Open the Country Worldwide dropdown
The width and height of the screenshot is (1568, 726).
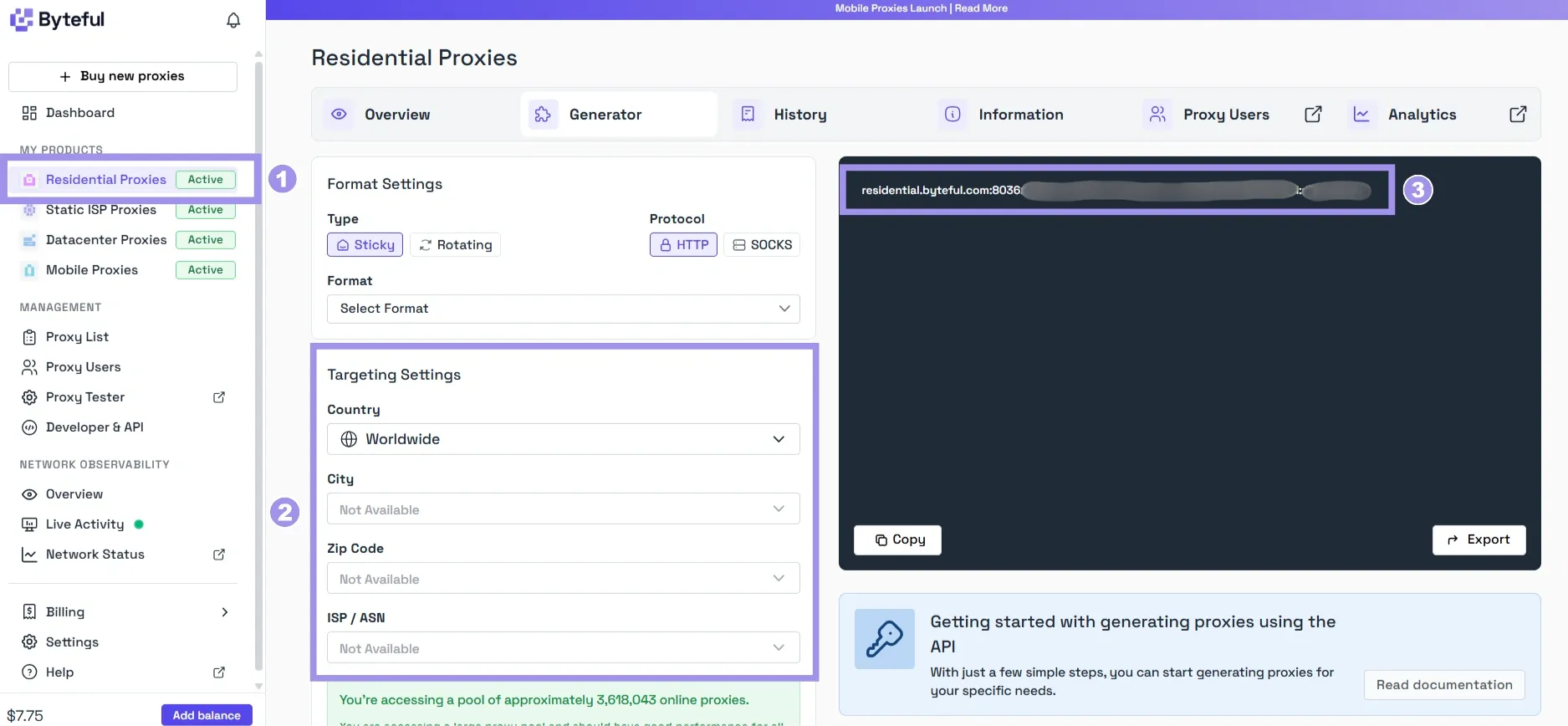tap(564, 439)
